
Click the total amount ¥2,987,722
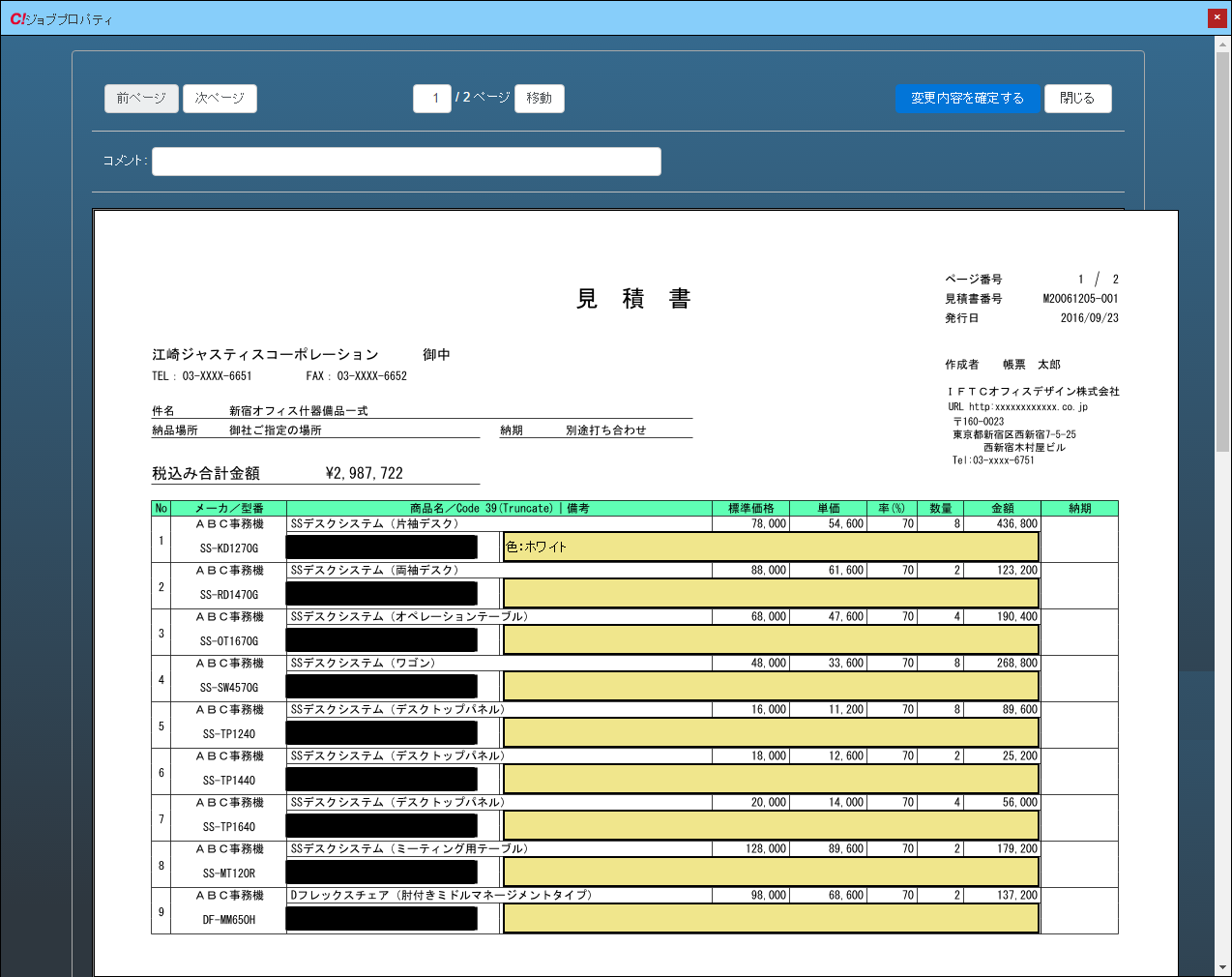click(365, 473)
